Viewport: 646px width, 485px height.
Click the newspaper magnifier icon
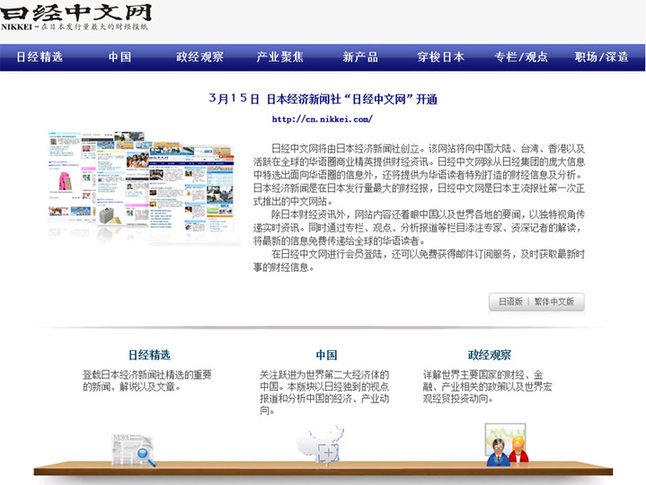pyautogui.click(x=133, y=450)
